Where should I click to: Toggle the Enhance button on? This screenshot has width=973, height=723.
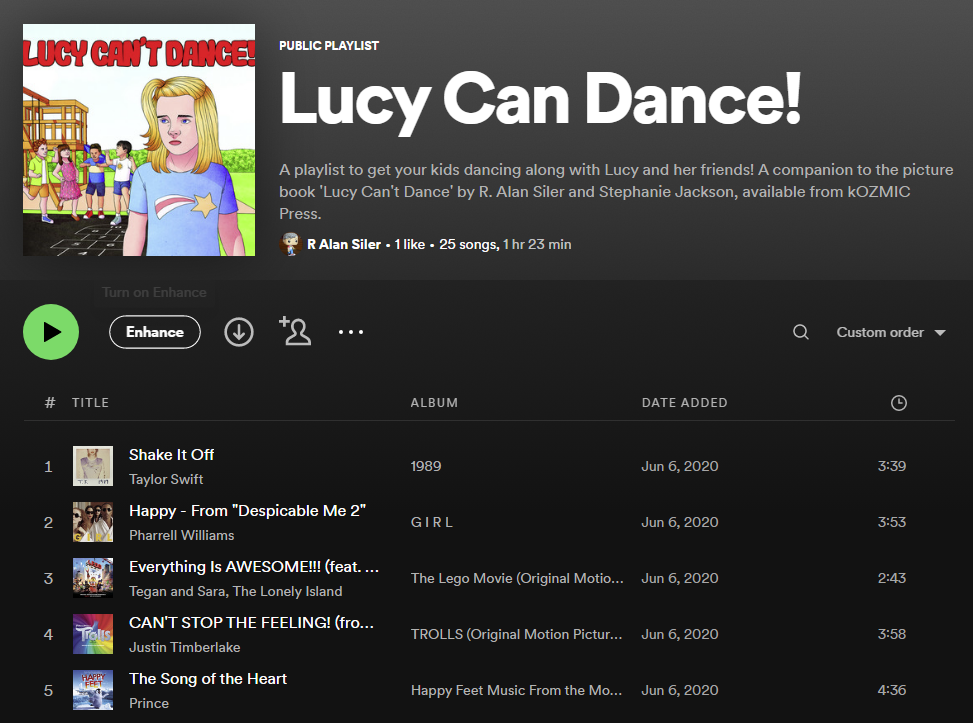tap(155, 332)
